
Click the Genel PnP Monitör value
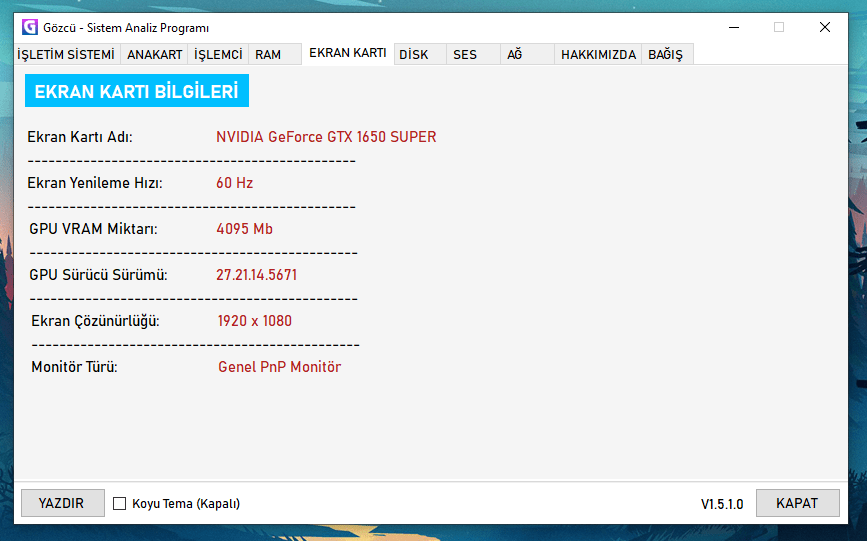(280, 366)
